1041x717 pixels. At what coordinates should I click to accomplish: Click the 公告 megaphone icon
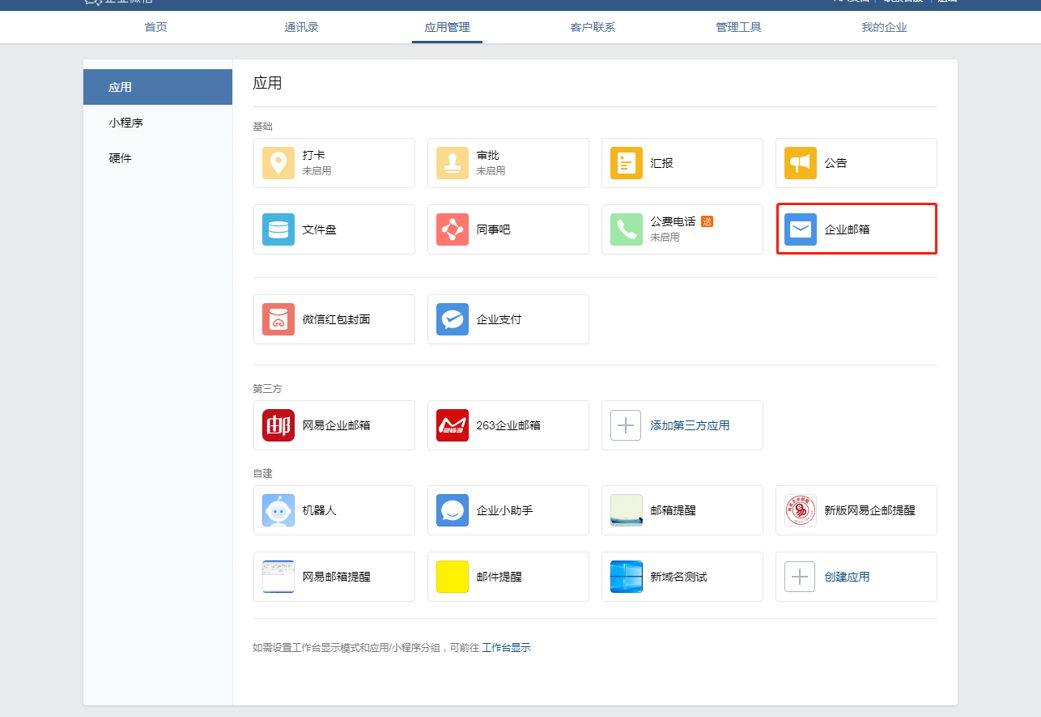pos(800,163)
